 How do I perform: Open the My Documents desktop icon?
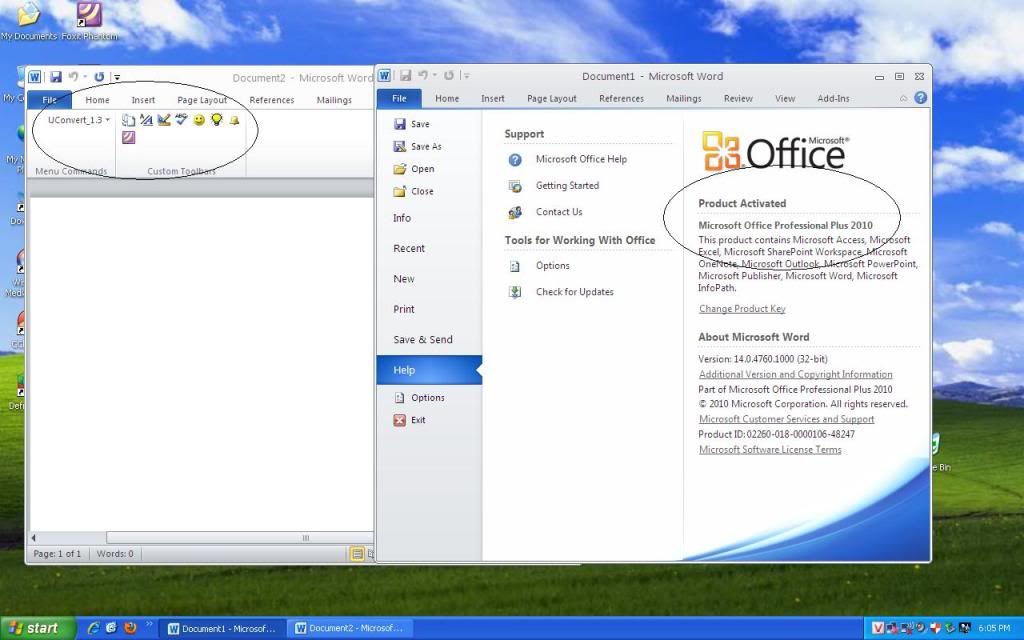coord(29,21)
